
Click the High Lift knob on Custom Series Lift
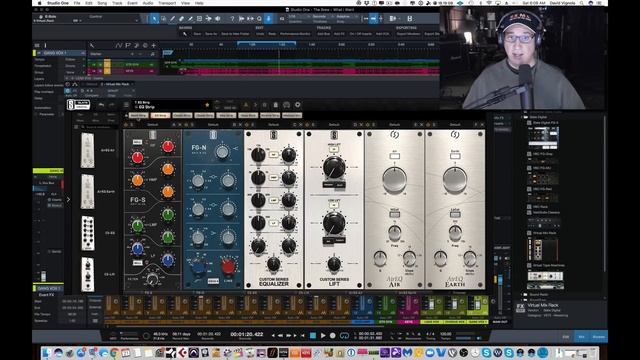pyautogui.click(x=334, y=167)
